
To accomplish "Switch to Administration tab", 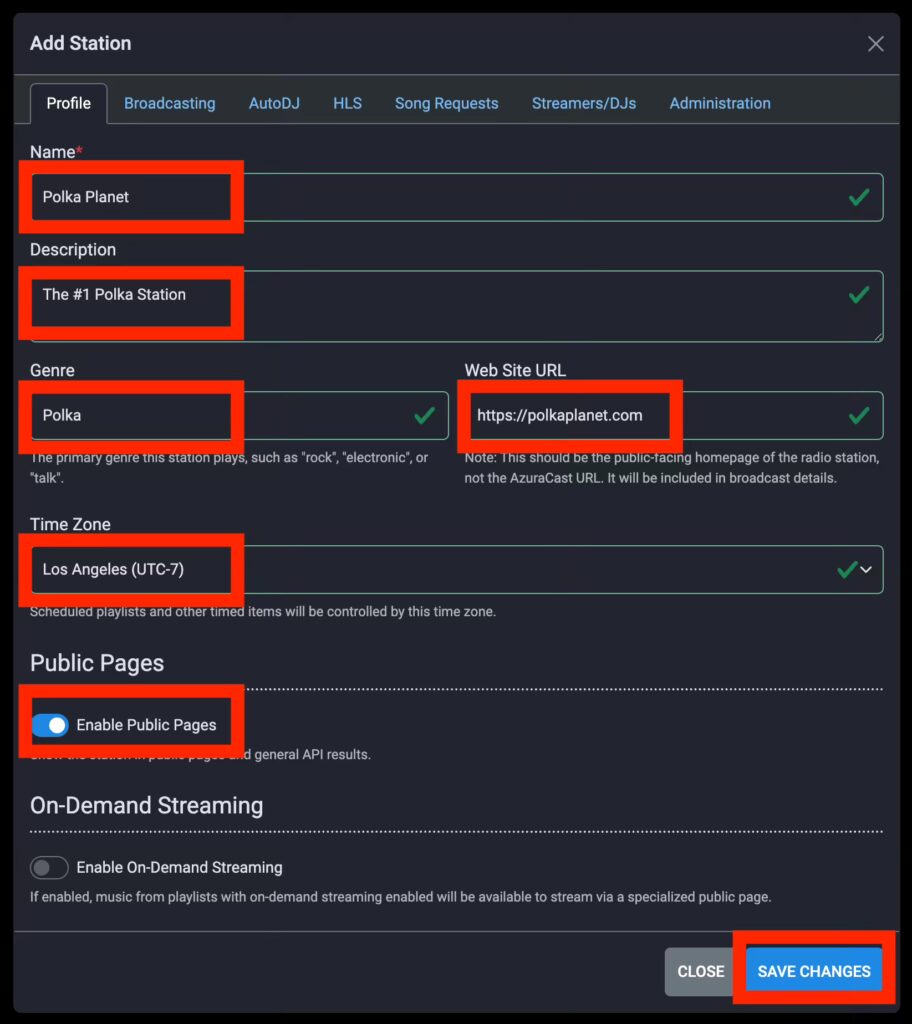I will [x=720, y=103].
